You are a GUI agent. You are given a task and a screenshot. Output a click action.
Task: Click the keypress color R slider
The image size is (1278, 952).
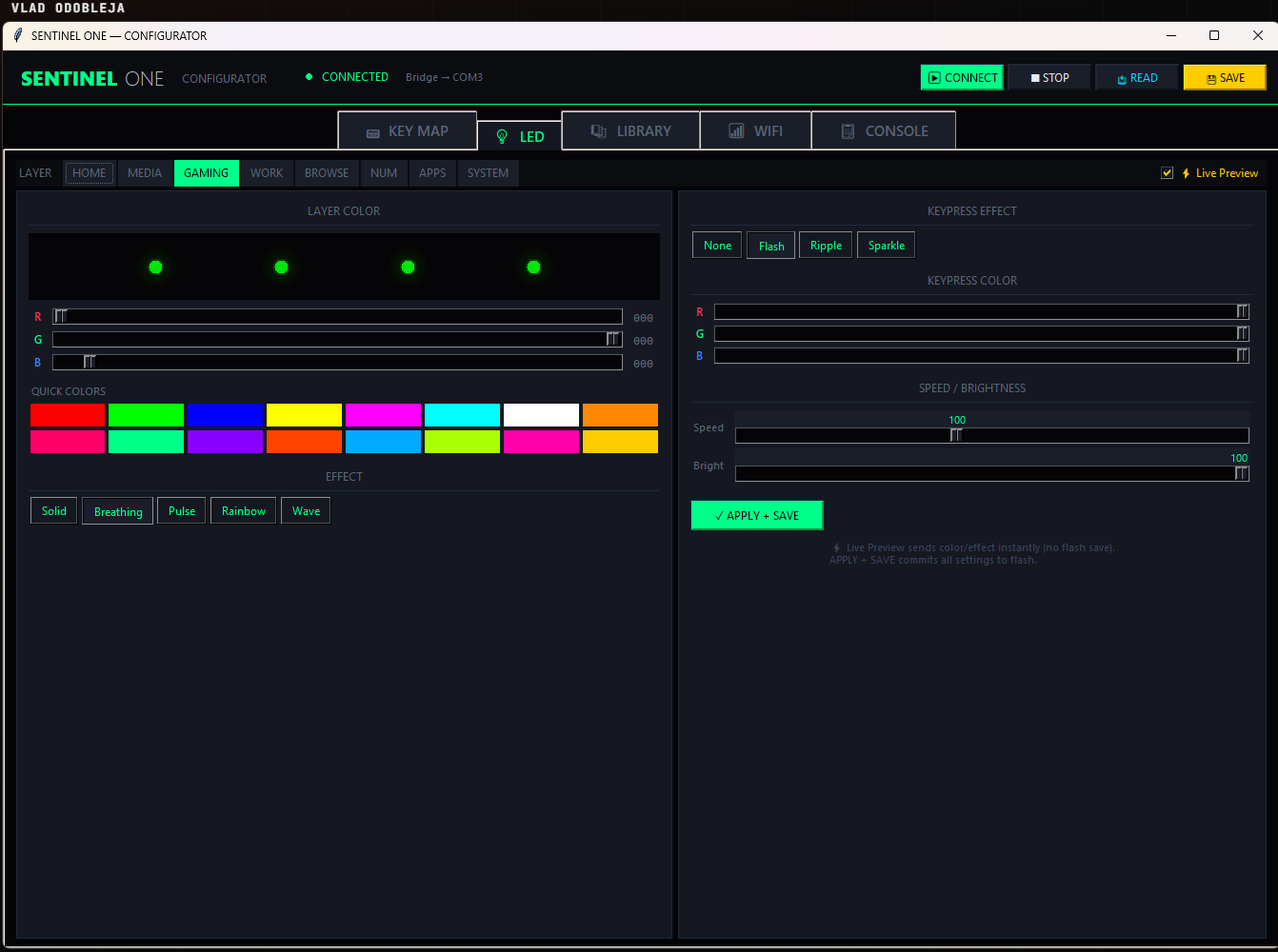tap(982, 311)
